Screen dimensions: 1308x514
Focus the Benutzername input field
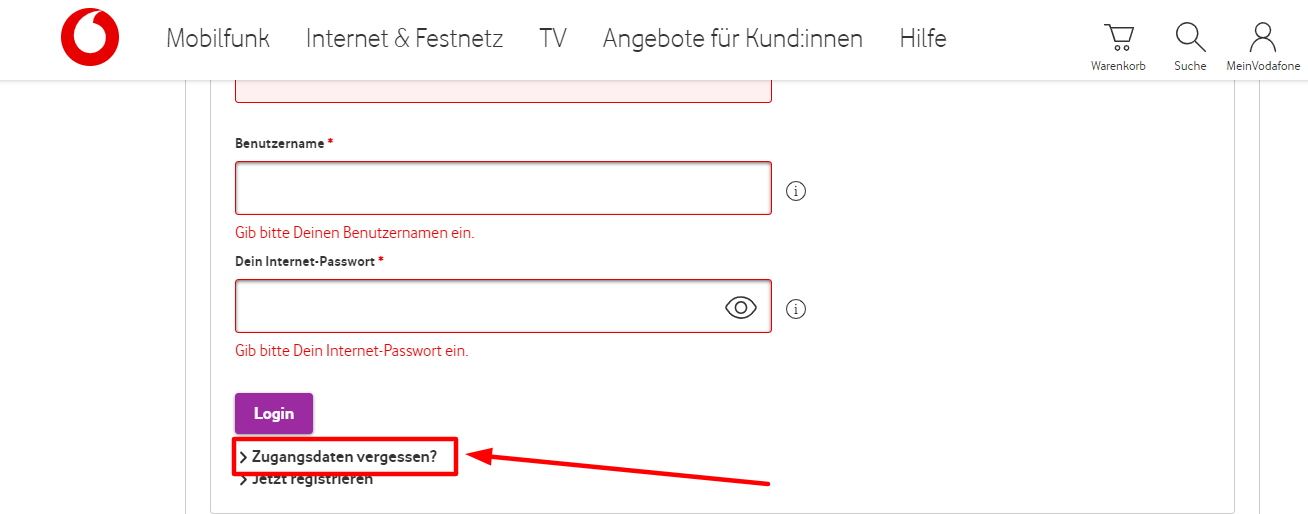pos(502,188)
